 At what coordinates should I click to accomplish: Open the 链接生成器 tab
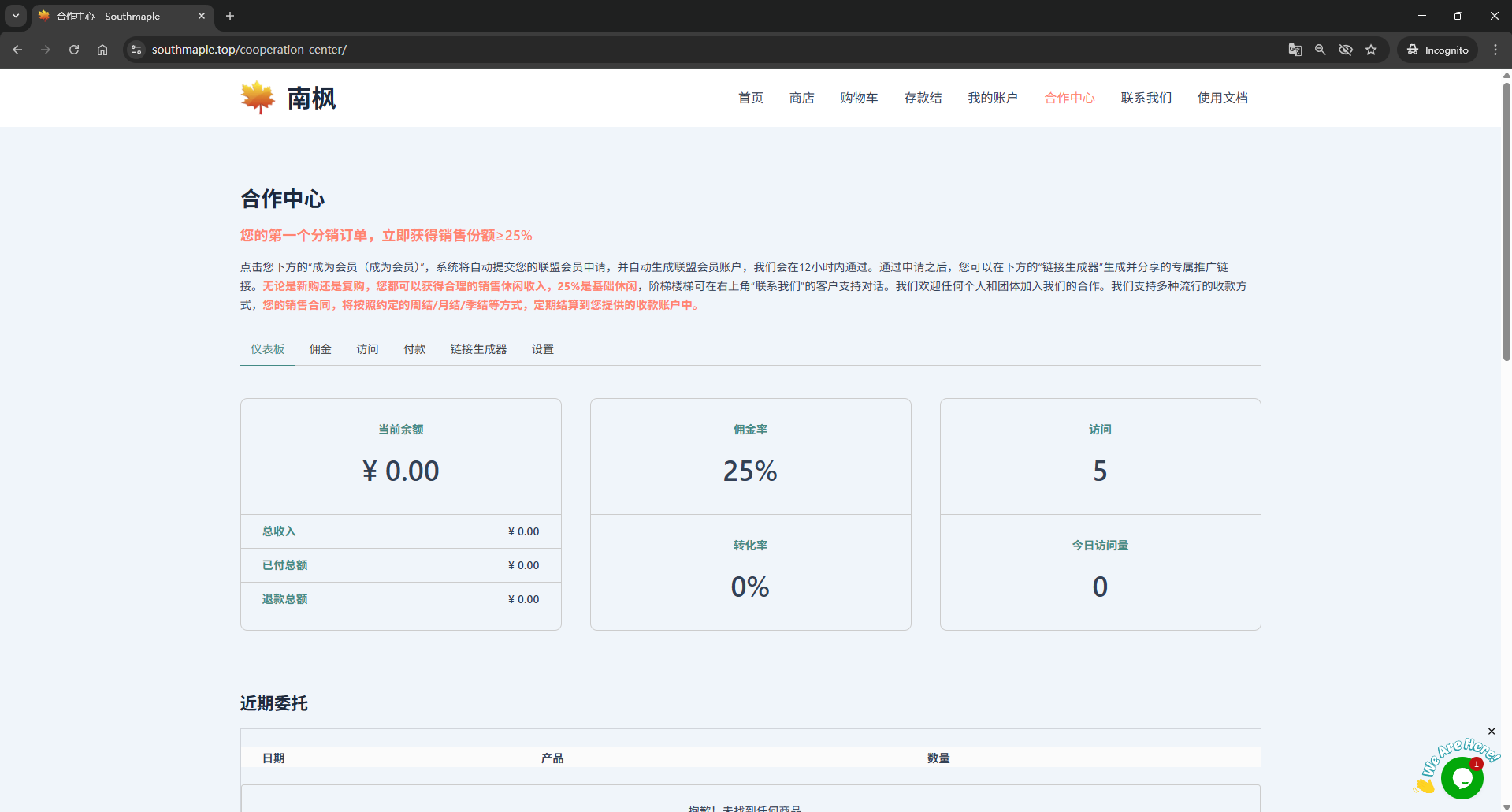477,348
